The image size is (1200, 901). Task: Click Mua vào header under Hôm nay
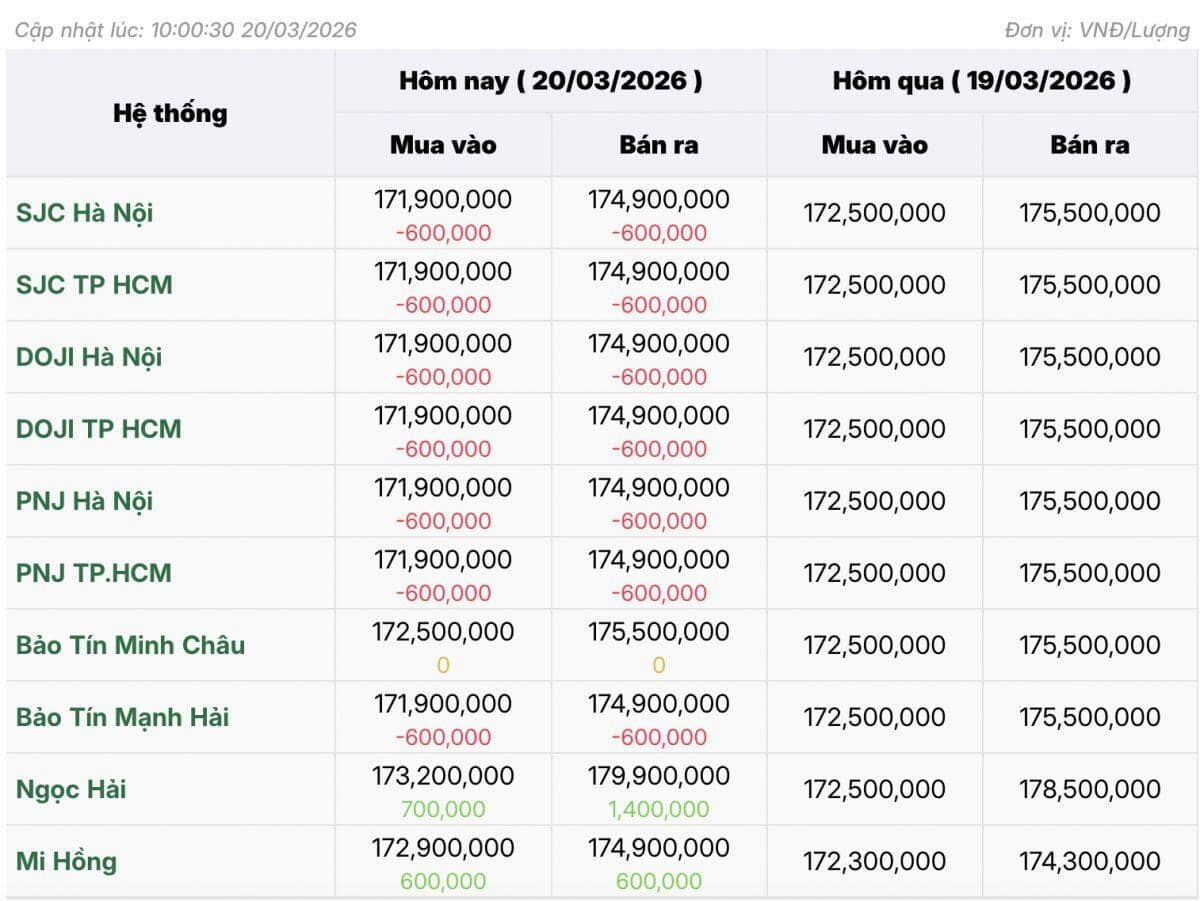[443, 145]
